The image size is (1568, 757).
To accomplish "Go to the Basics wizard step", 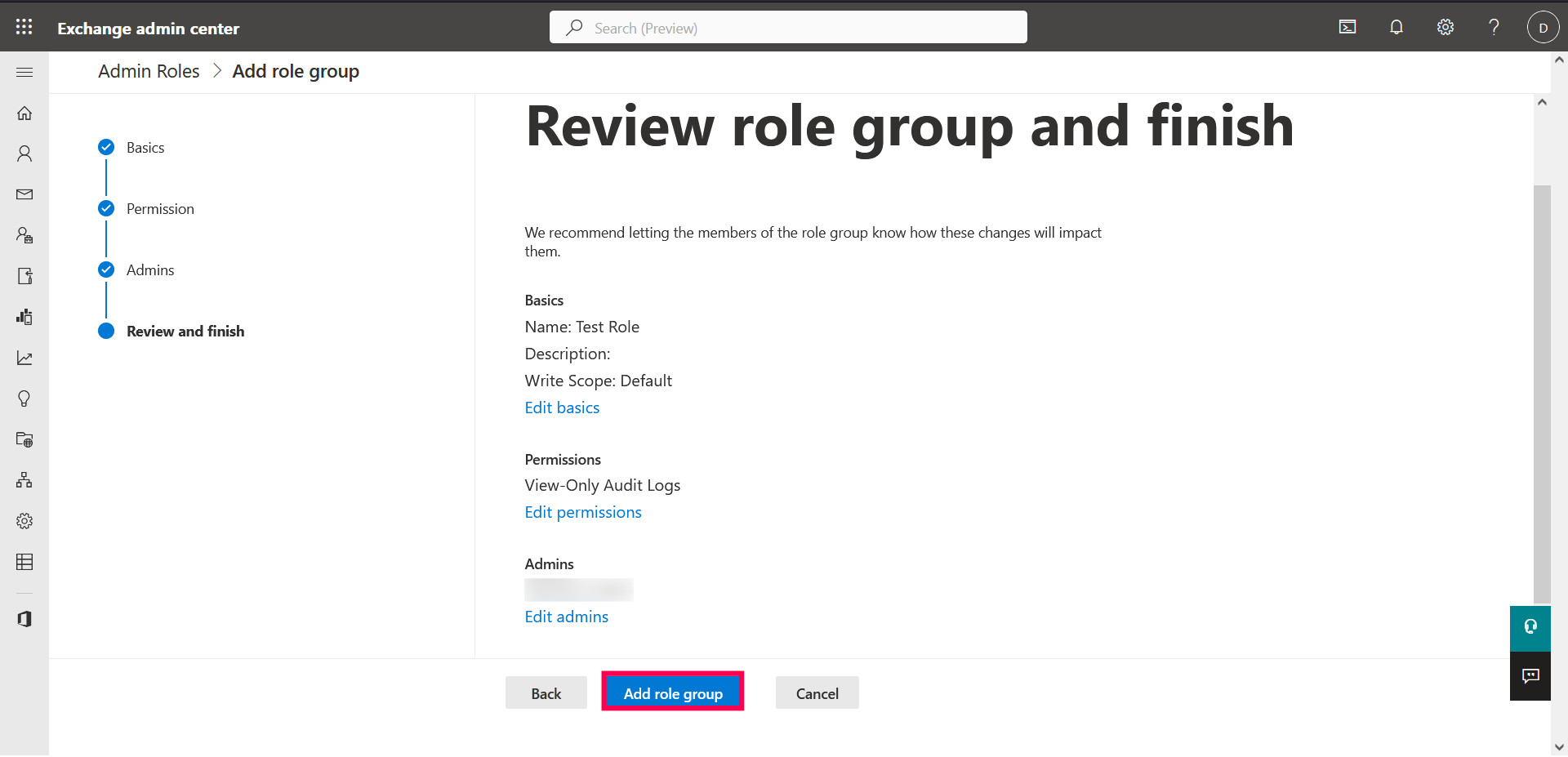I will coord(145,148).
